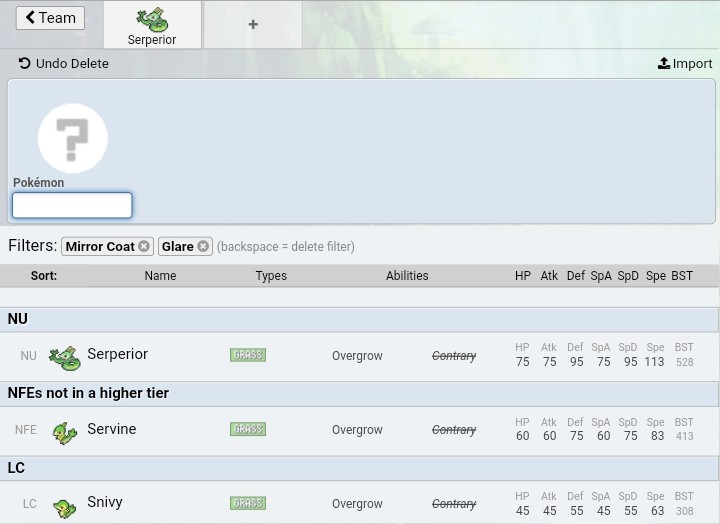Image resolution: width=720 pixels, height=524 pixels.
Task: Click struck-through Contrary in Servine's row
Action: click(454, 430)
